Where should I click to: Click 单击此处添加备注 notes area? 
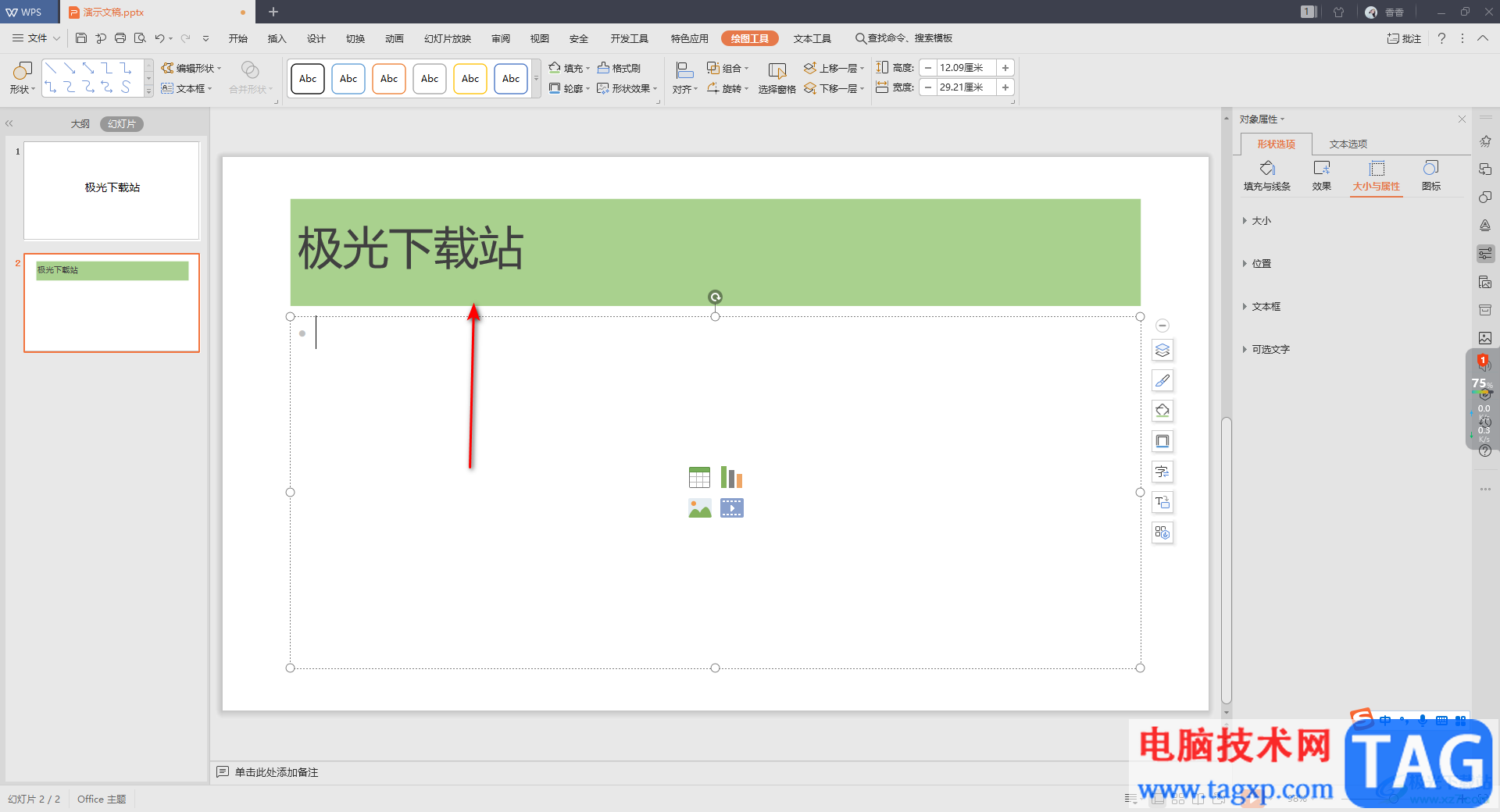coord(277,772)
